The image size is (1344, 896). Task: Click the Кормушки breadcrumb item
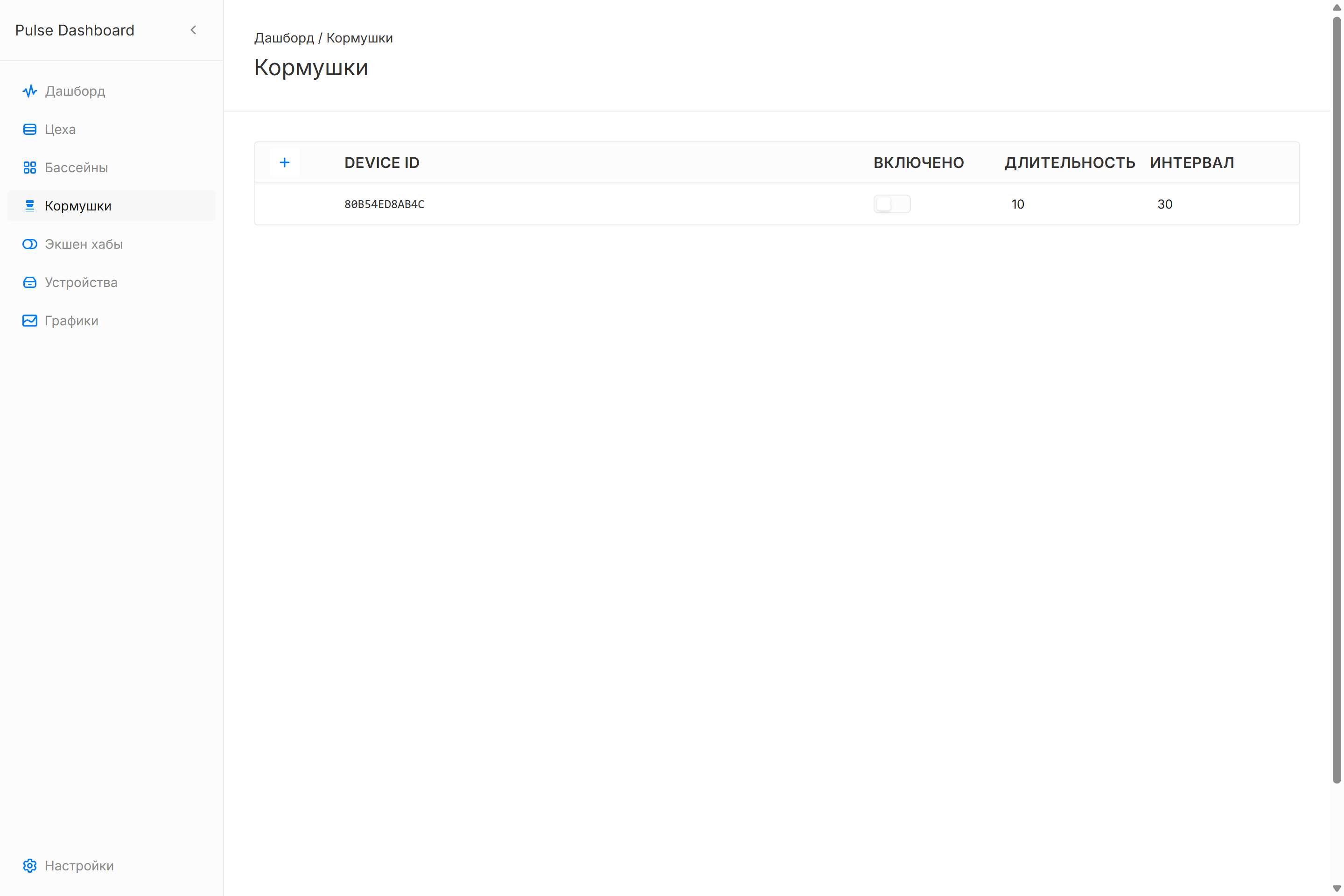click(x=359, y=38)
